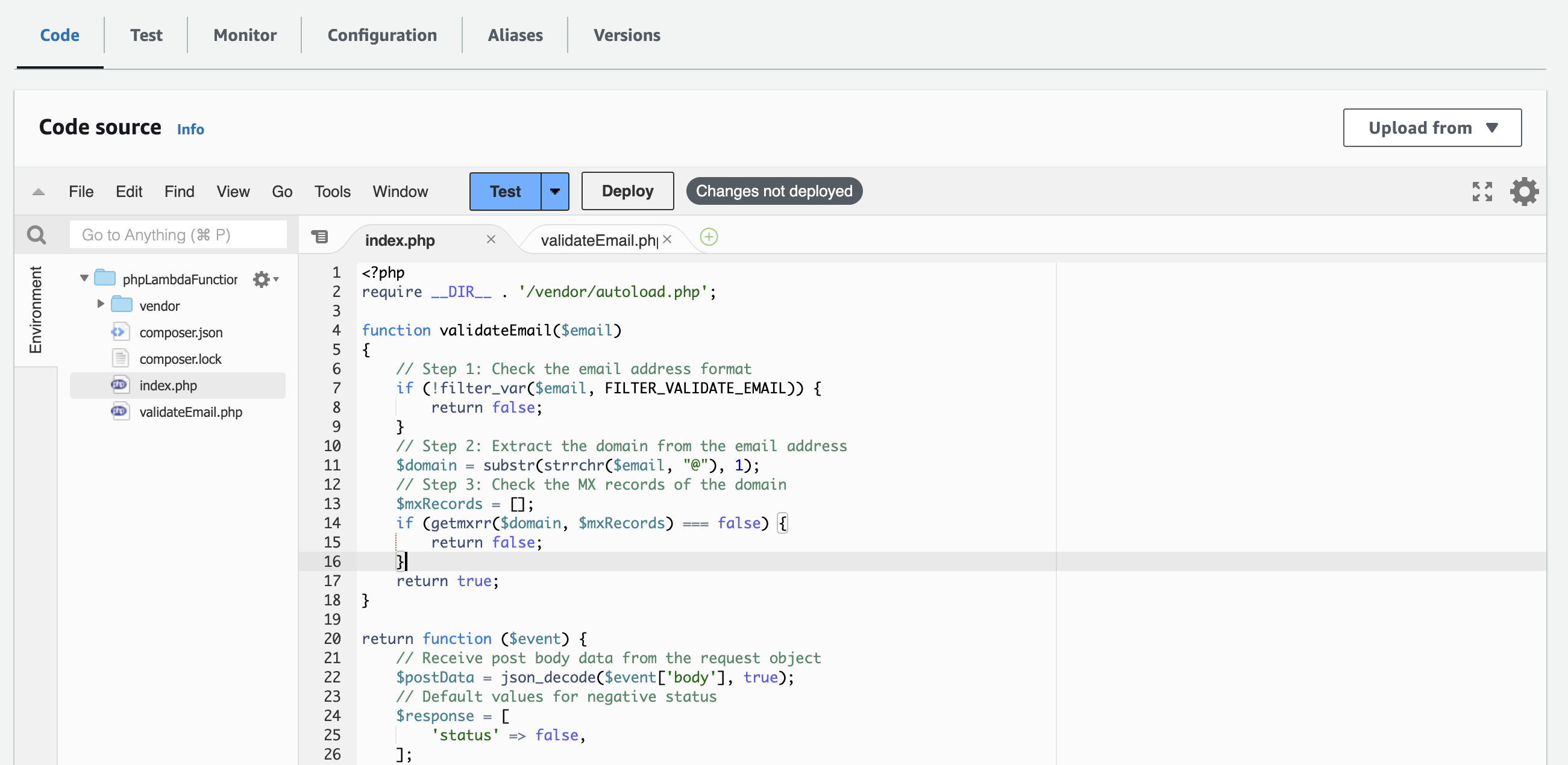Open the editor settings gear icon
Image resolution: width=1568 pixels, height=765 pixels.
coord(1524,192)
